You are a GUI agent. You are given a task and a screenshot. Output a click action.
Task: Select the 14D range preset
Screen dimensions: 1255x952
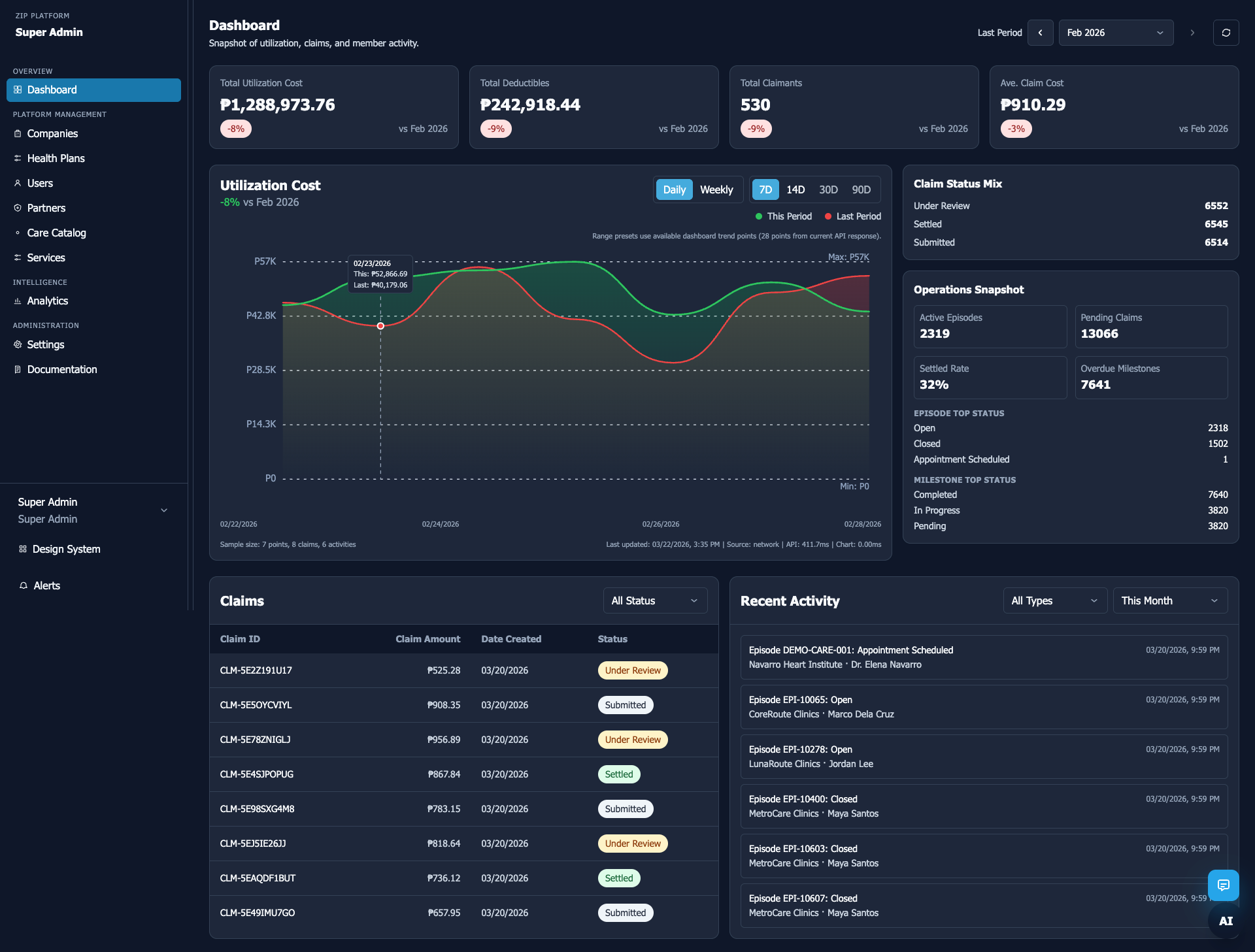(x=795, y=189)
